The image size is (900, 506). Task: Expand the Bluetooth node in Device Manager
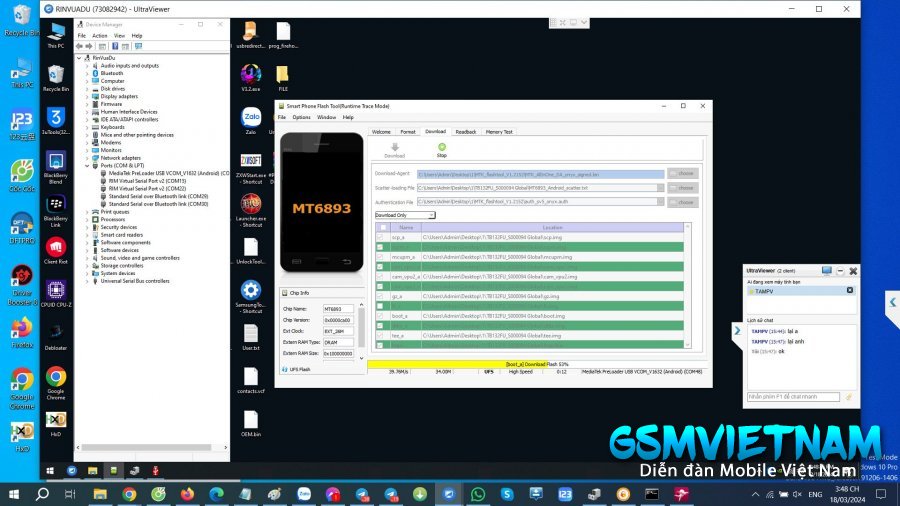point(88,73)
